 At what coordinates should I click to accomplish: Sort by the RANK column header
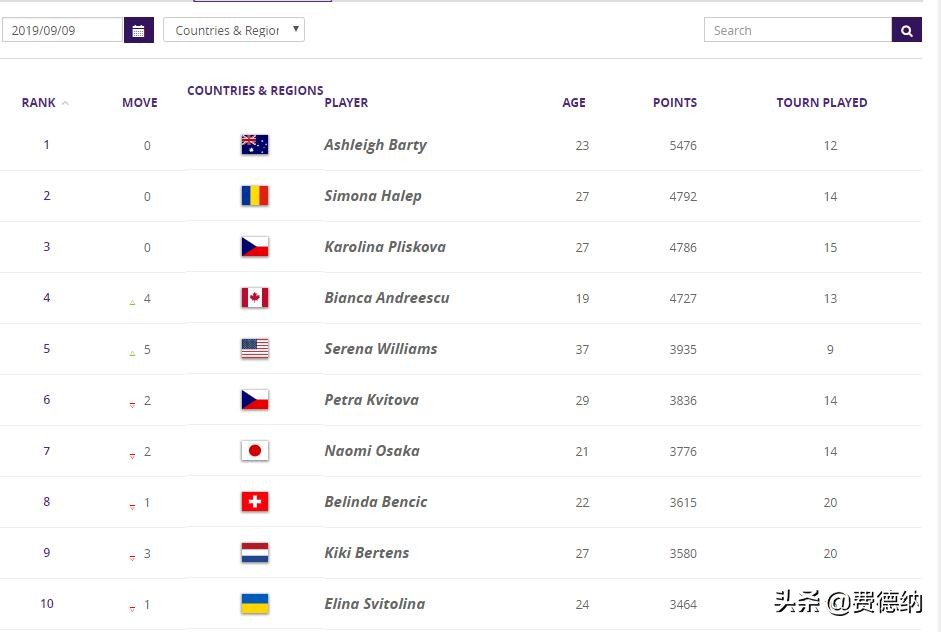[39, 102]
